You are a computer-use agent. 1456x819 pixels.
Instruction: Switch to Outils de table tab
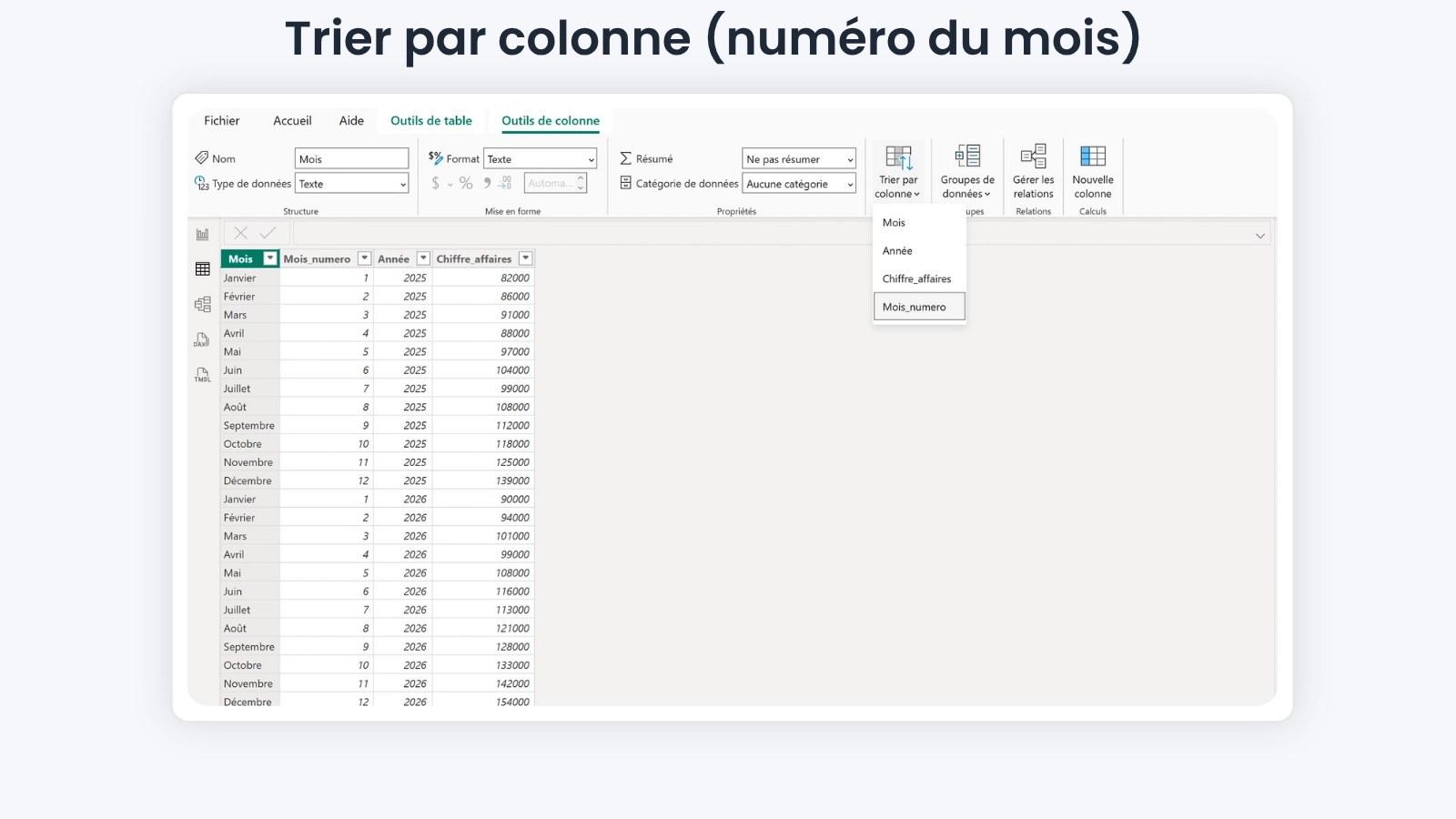pos(431,120)
